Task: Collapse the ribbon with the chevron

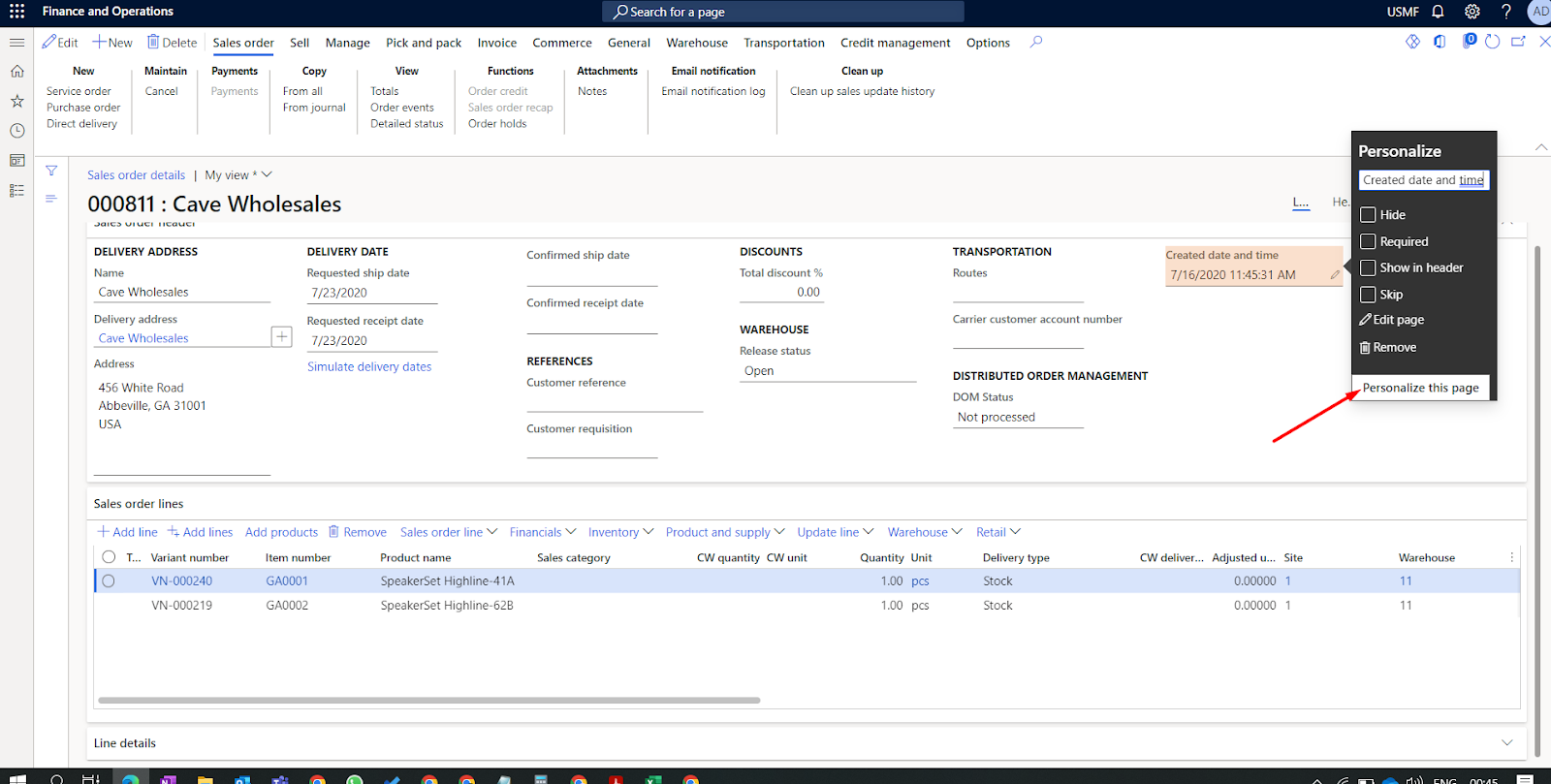Action: (x=1541, y=147)
